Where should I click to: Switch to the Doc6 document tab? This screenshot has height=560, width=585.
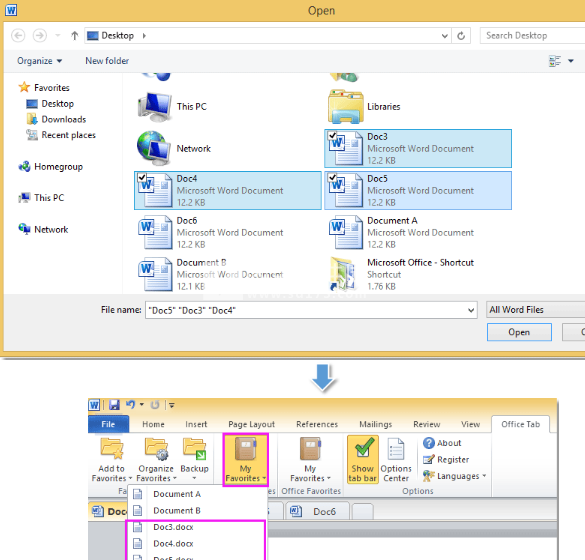317,511
